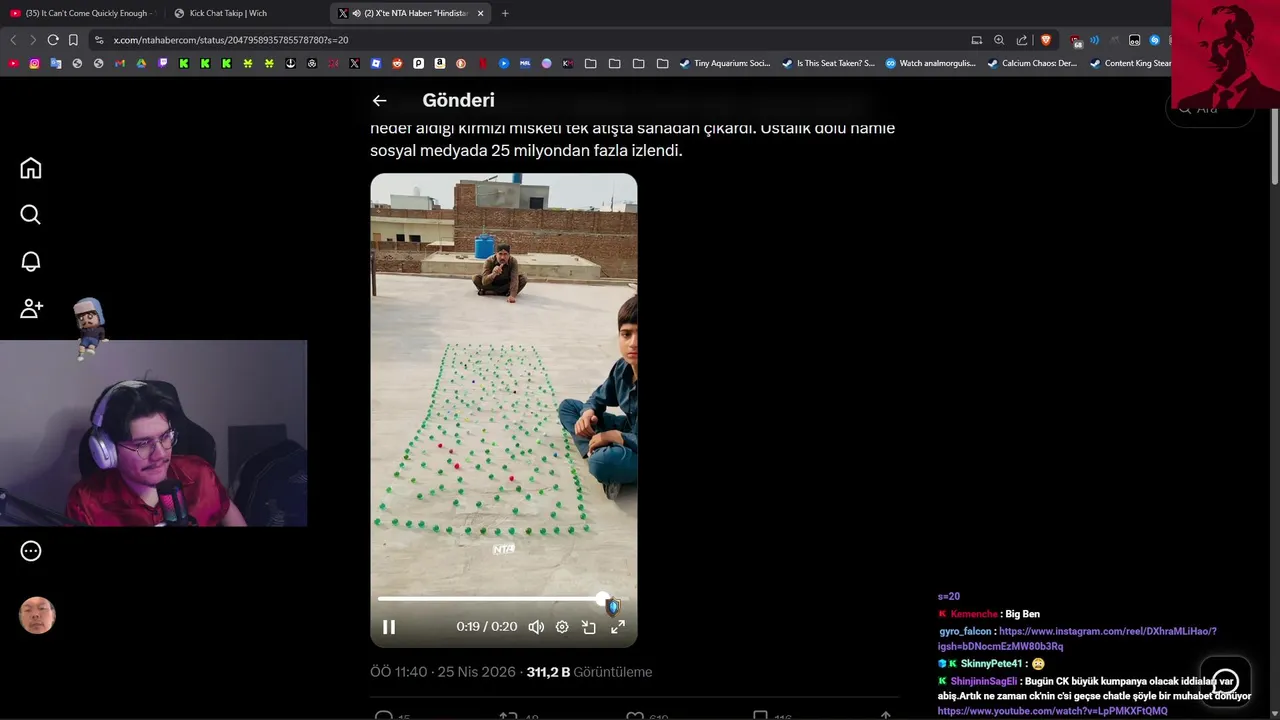Open the YouTube bookmark
Viewport: 1280px width, 720px height.
[x=13, y=63]
